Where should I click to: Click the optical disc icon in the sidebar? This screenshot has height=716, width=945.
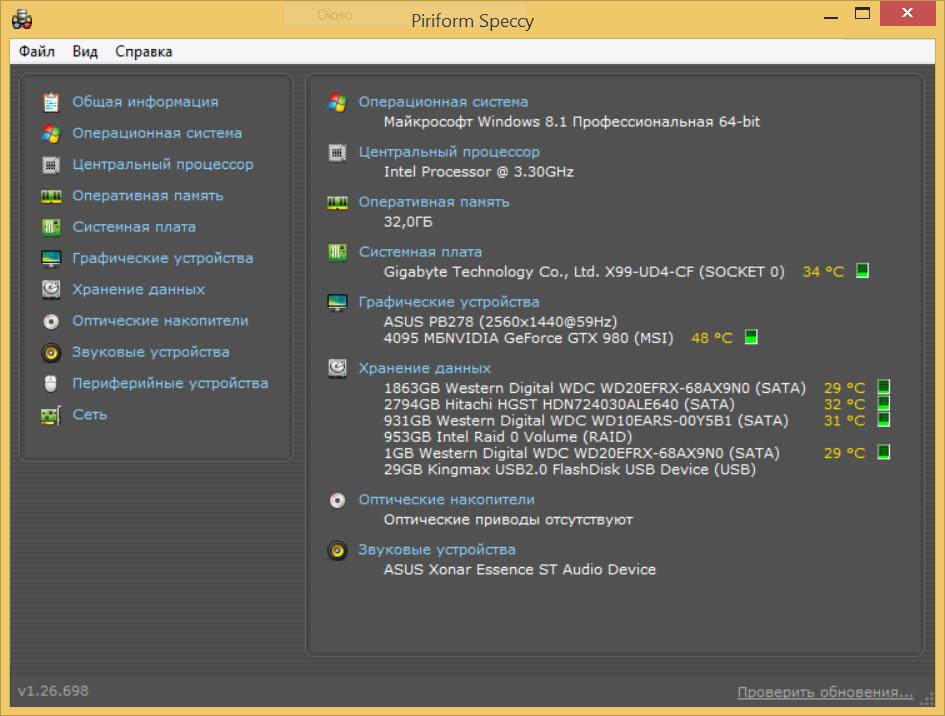point(51,321)
